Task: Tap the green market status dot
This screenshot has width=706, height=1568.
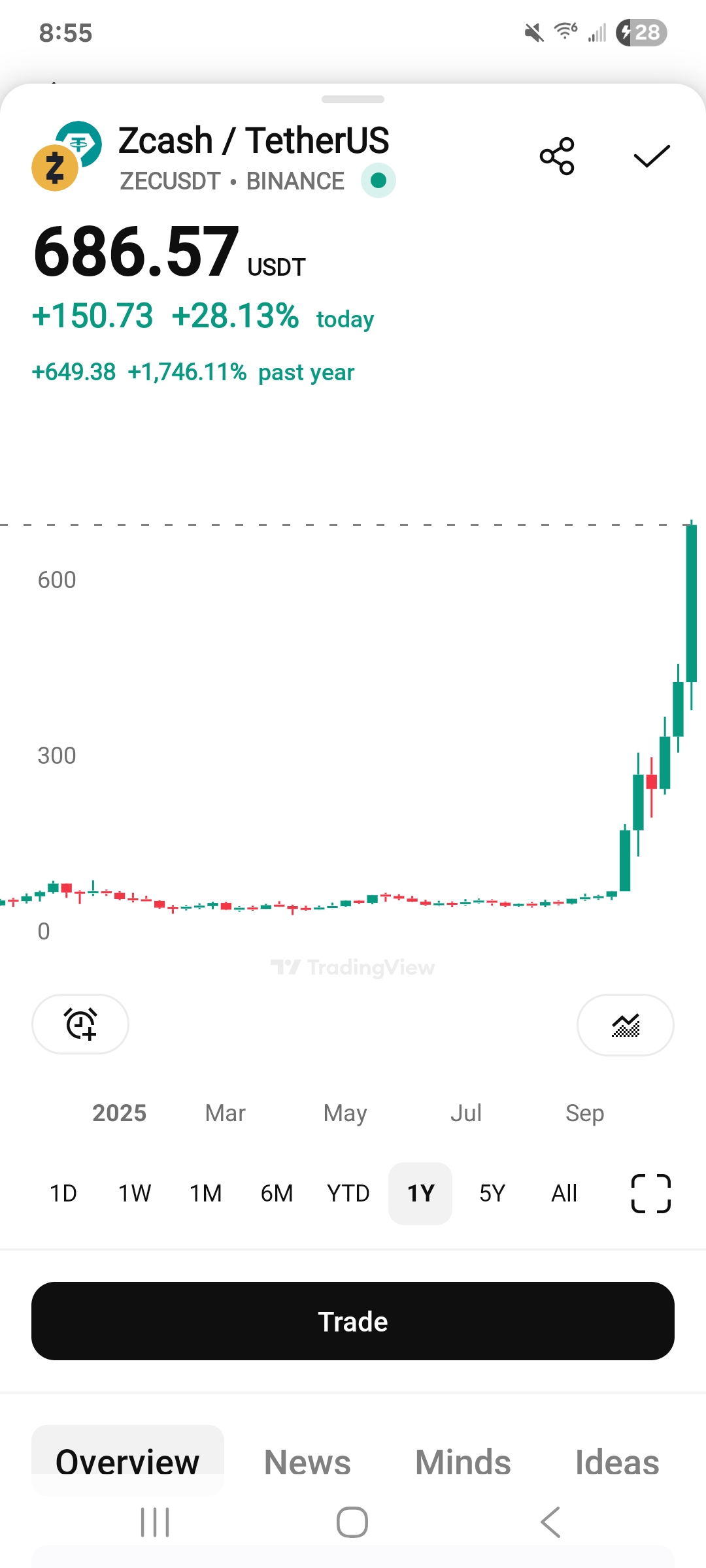Action: click(378, 180)
